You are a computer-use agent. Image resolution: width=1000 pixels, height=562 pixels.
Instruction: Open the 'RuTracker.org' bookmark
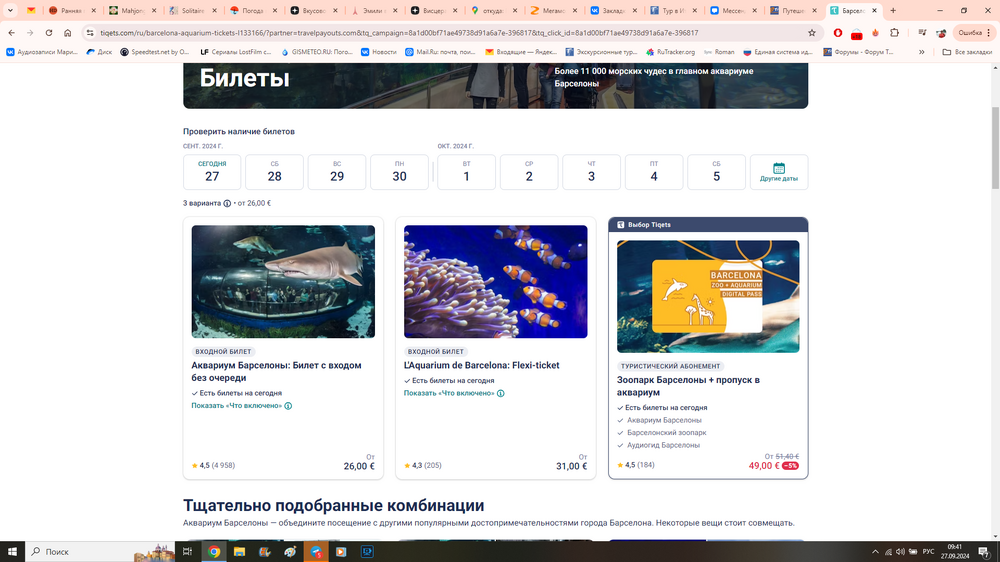[x=670, y=52]
